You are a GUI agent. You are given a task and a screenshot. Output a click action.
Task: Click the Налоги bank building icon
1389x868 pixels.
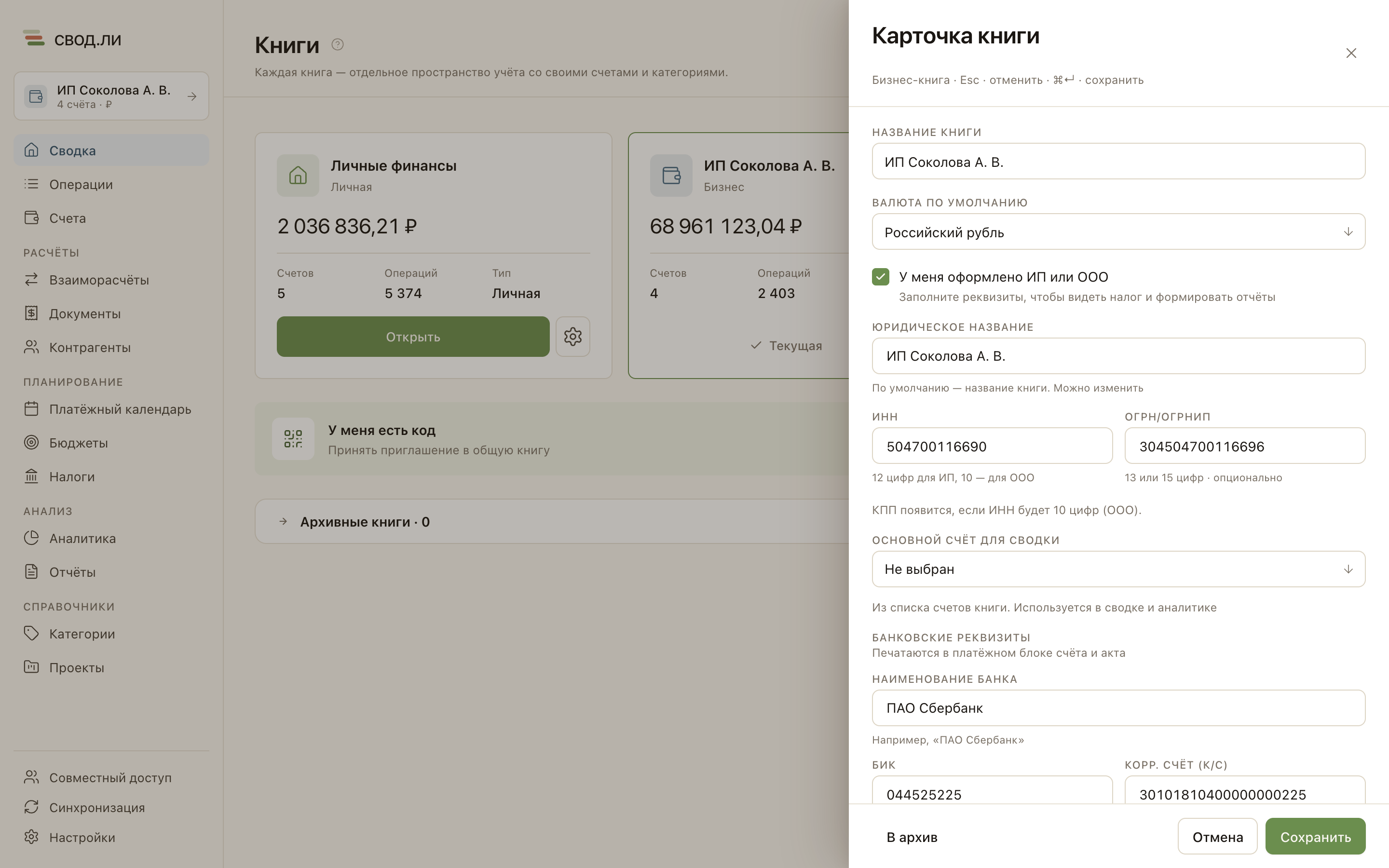(31, 476)
